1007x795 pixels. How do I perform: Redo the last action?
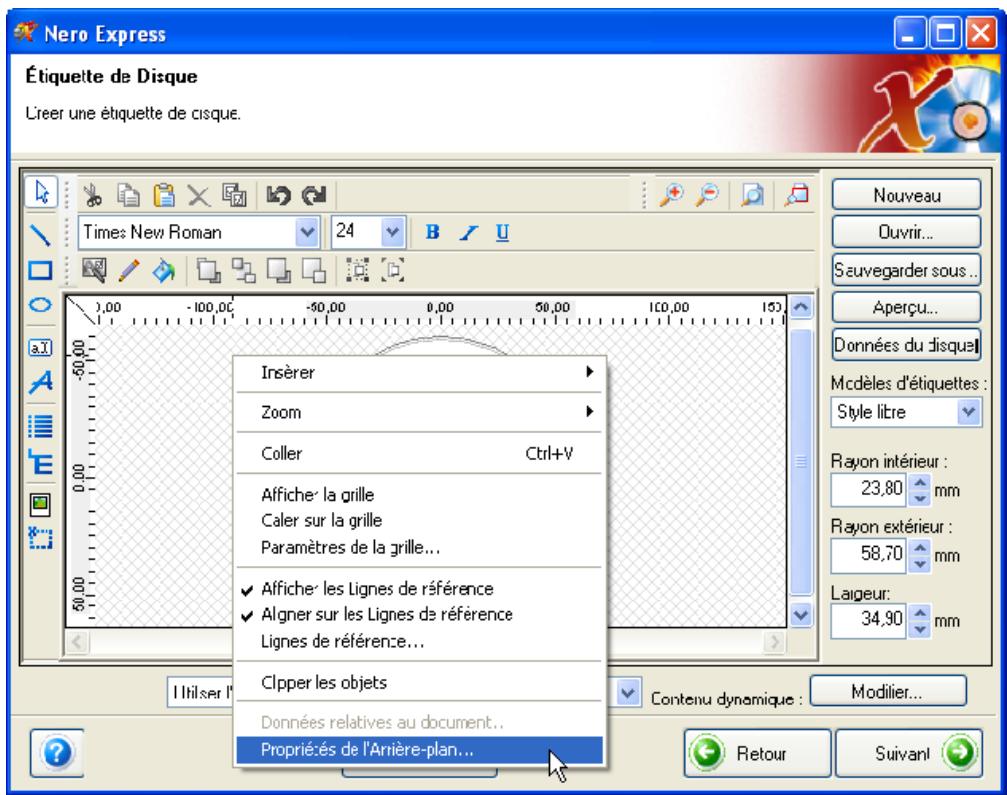(x=314, y=195)
